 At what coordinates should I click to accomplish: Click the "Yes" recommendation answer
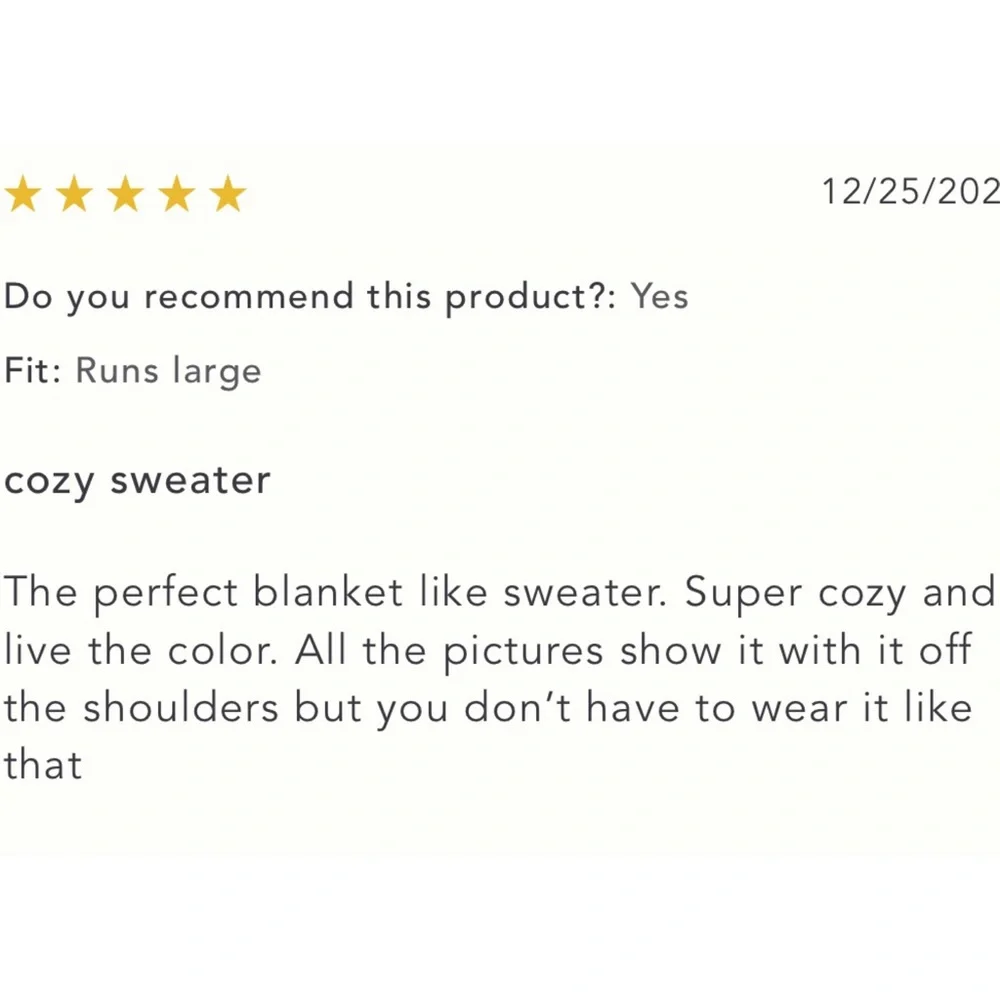659,297
